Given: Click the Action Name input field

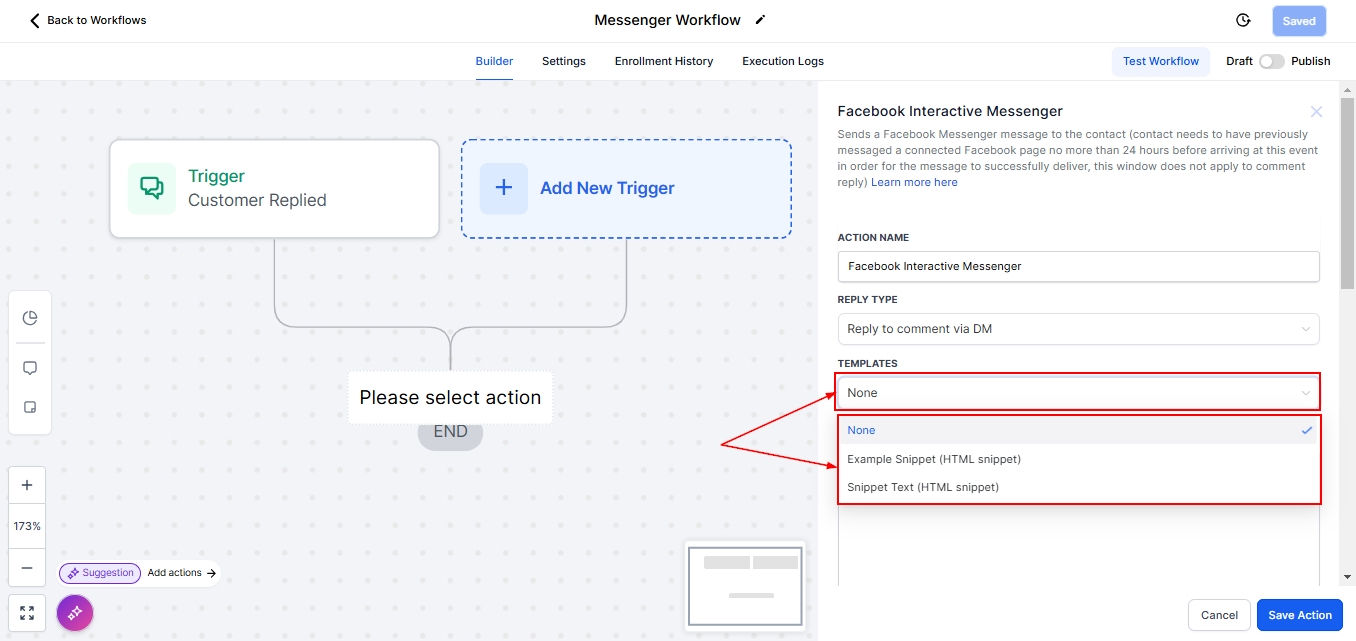Looking at the screenshot, I should [1078, 266].
